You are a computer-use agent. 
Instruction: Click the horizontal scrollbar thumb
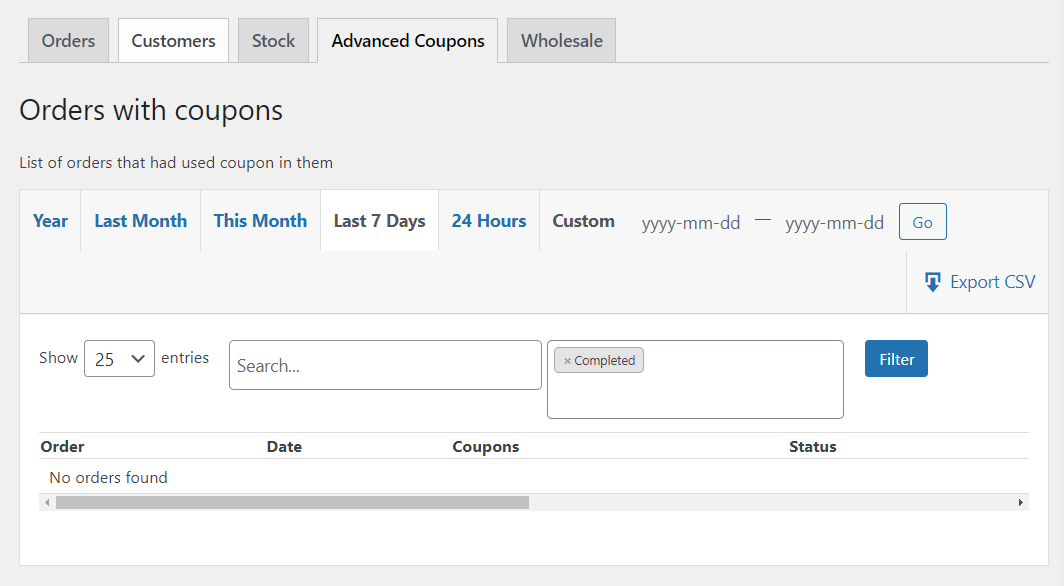(292, 503)
